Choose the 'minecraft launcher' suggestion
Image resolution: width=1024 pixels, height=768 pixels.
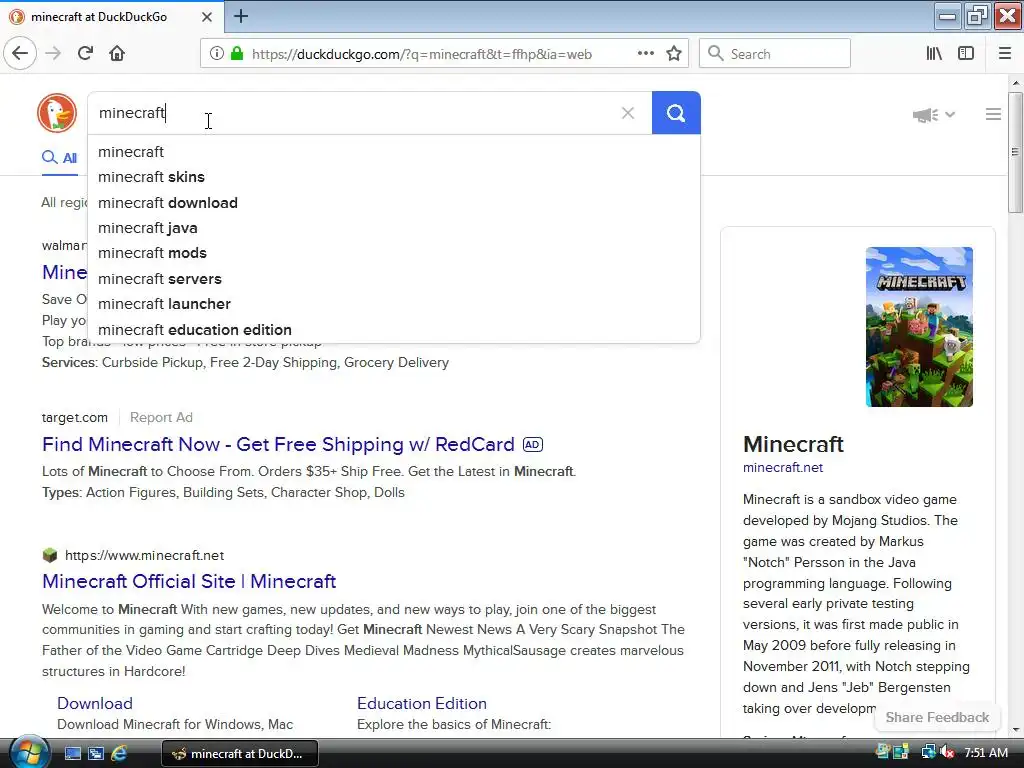pos(394,304)
